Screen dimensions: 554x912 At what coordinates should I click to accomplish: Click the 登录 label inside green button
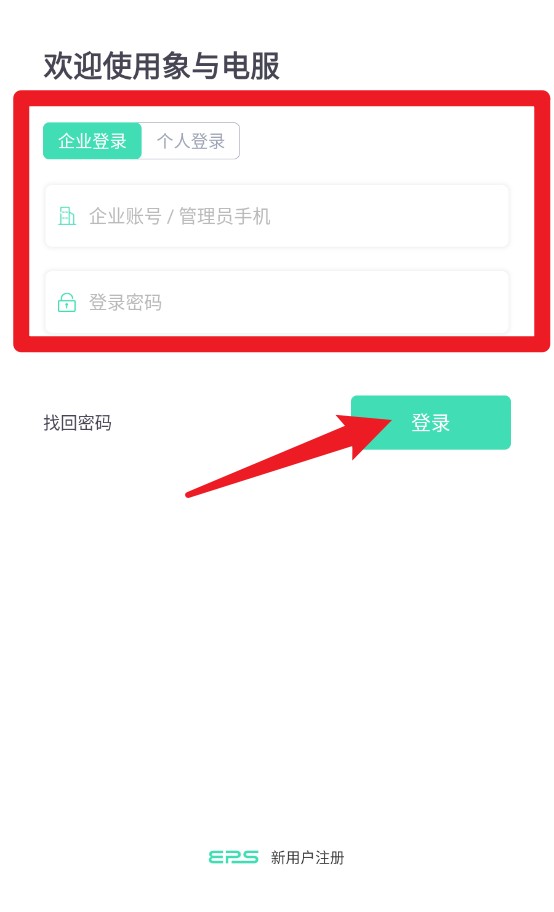[431, 423]
